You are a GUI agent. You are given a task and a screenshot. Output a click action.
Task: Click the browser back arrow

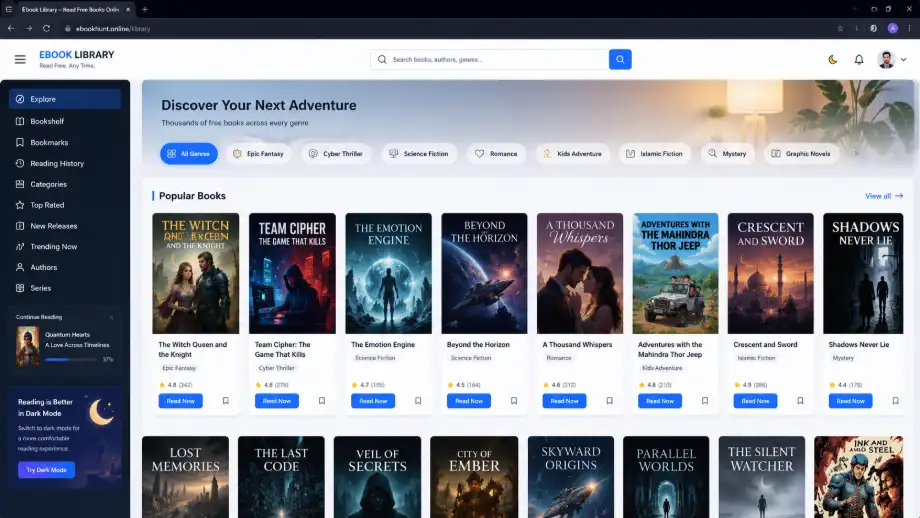[x=11, y=28]
